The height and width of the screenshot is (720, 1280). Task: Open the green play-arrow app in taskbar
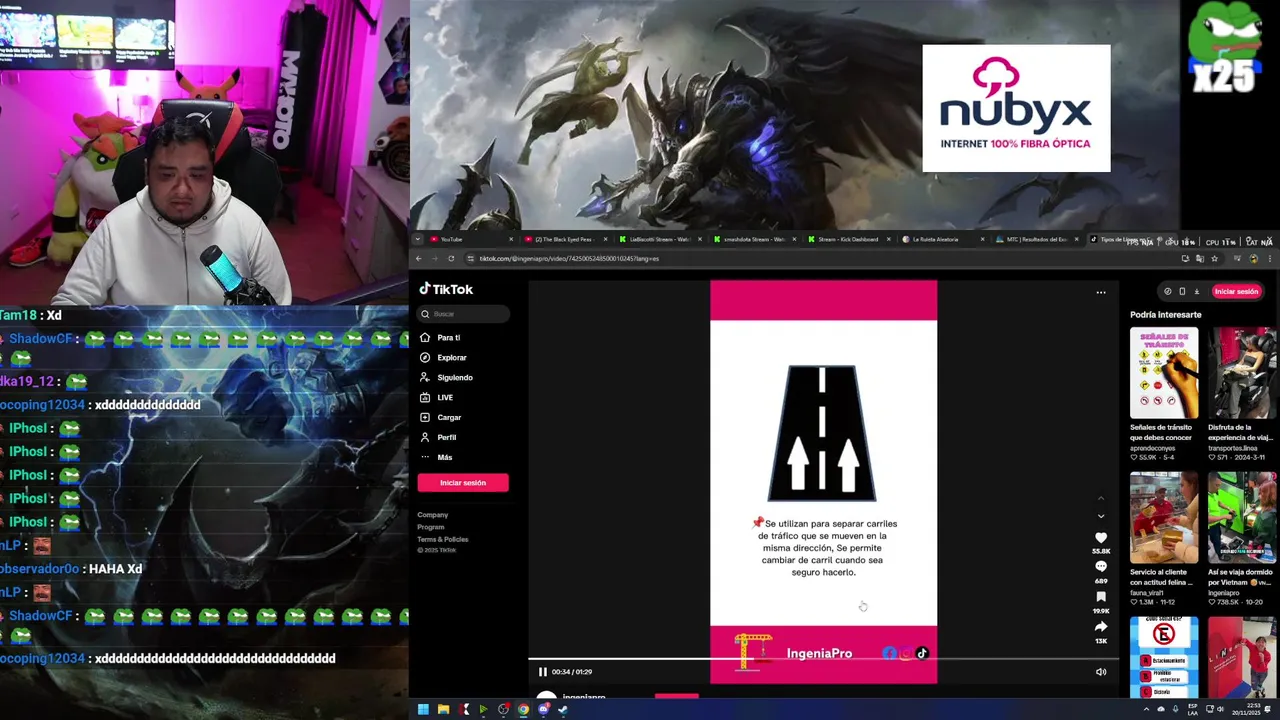point(483,710)
